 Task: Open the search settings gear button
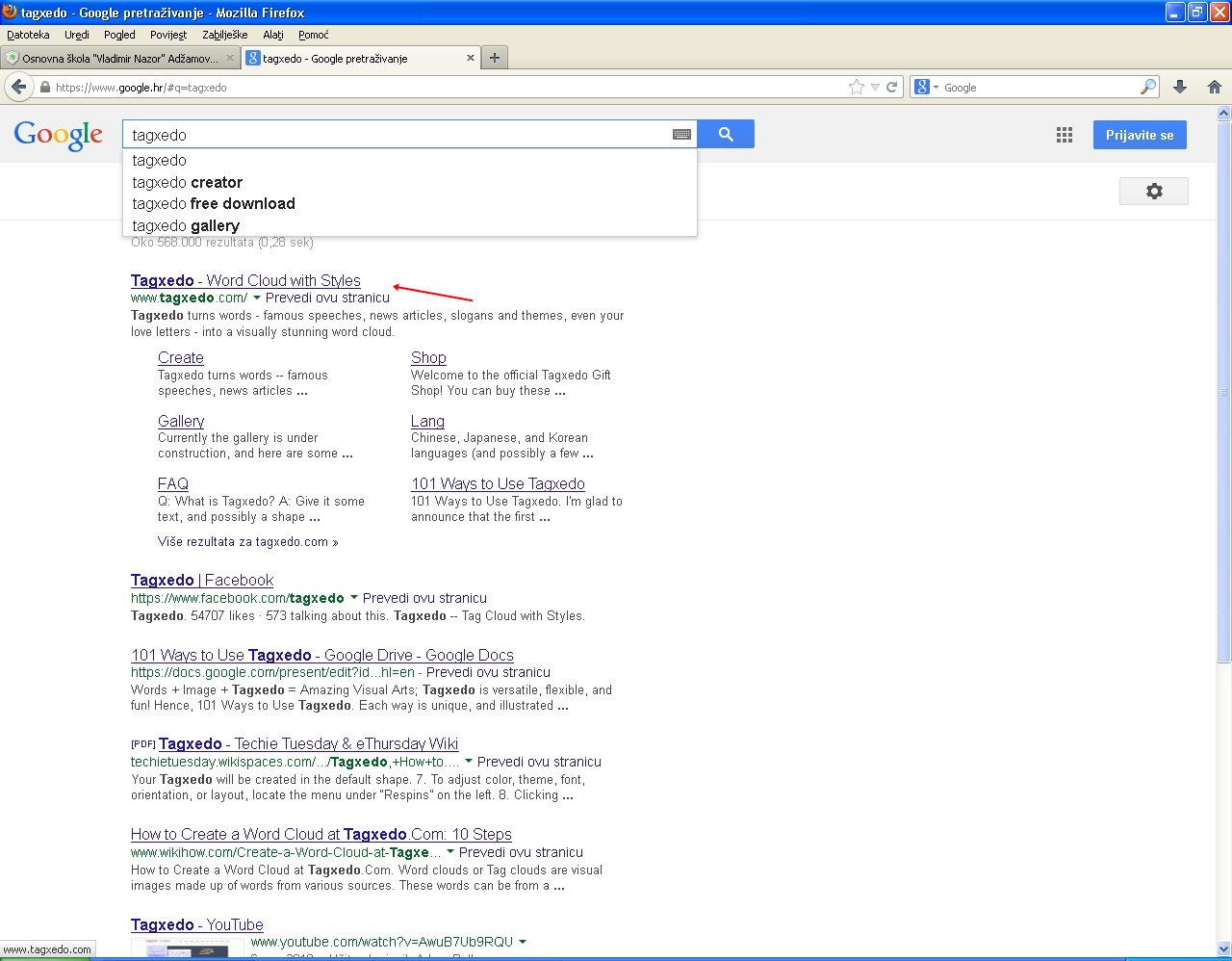pos(1154,191)
